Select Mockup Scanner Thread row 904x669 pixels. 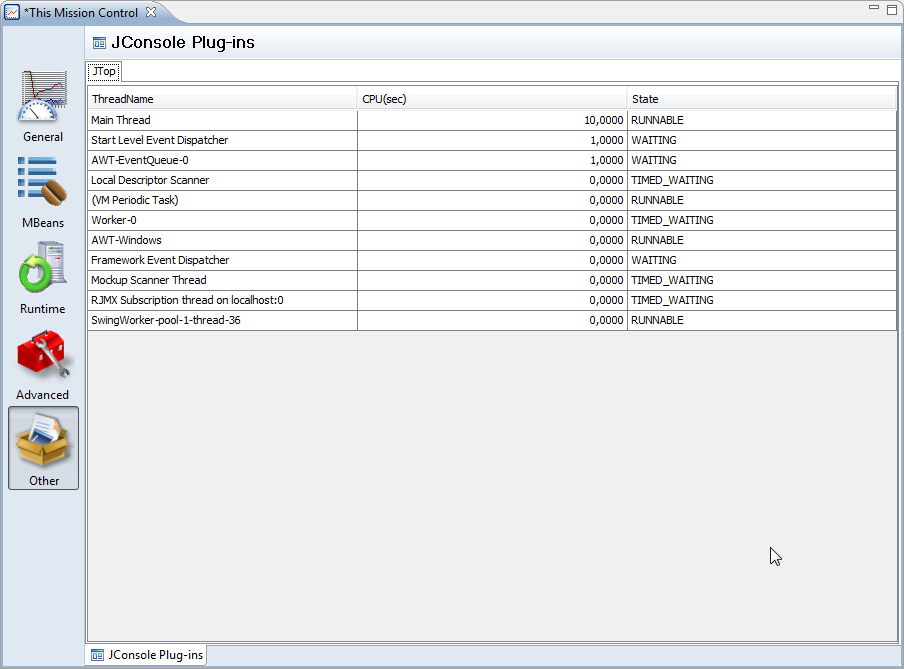click(492, 280)
